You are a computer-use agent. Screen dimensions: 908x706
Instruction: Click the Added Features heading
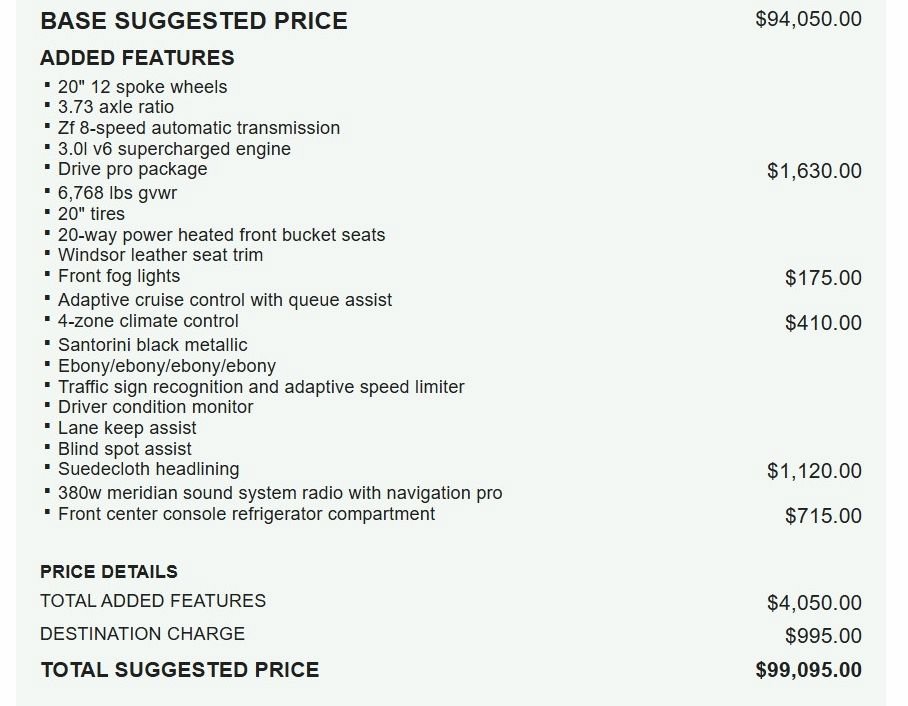[x=137, y=58]
